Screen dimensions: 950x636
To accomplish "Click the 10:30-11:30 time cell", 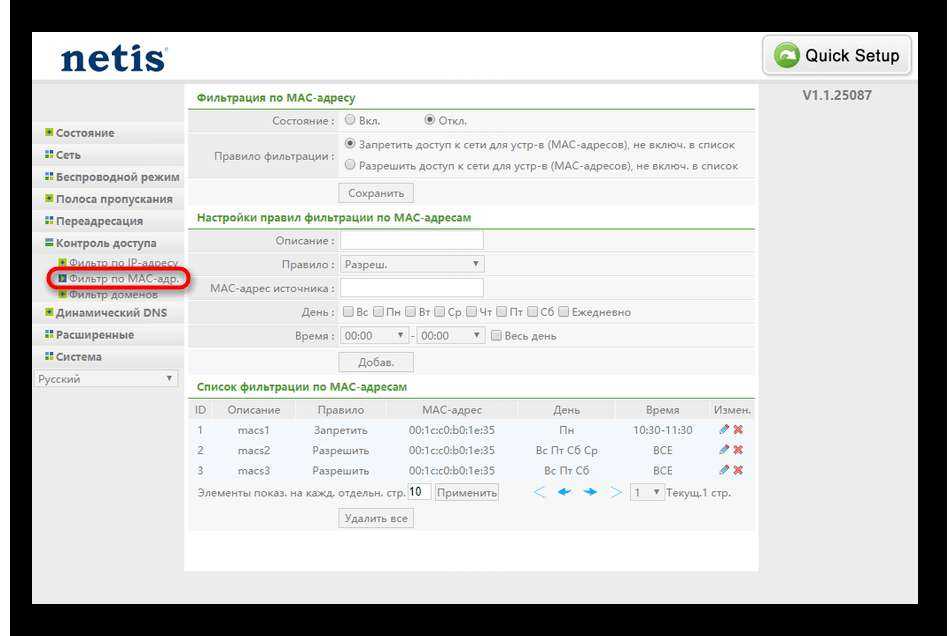I will 662,430.
